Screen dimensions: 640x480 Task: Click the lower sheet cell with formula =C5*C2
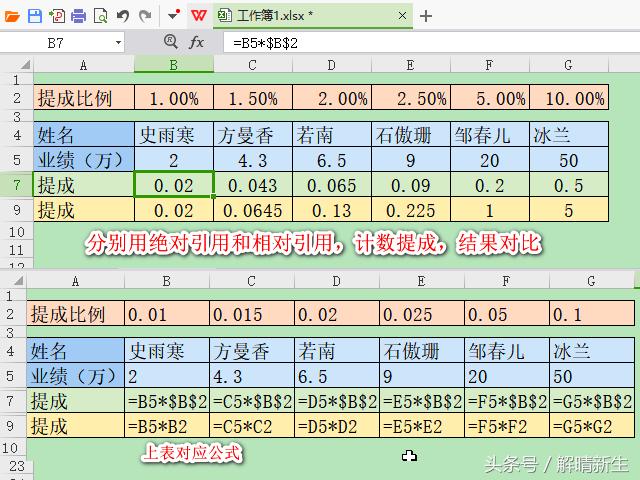252,426
